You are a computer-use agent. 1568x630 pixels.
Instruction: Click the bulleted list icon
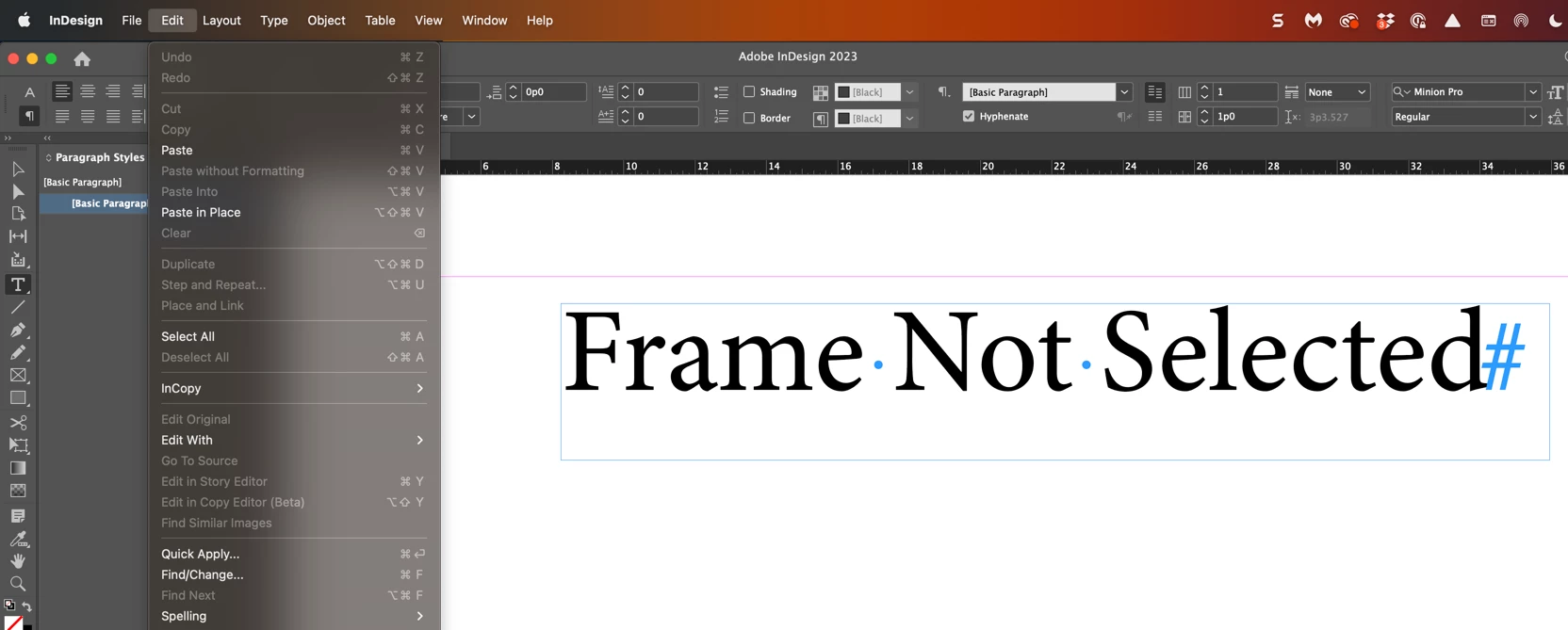point(721,92)
